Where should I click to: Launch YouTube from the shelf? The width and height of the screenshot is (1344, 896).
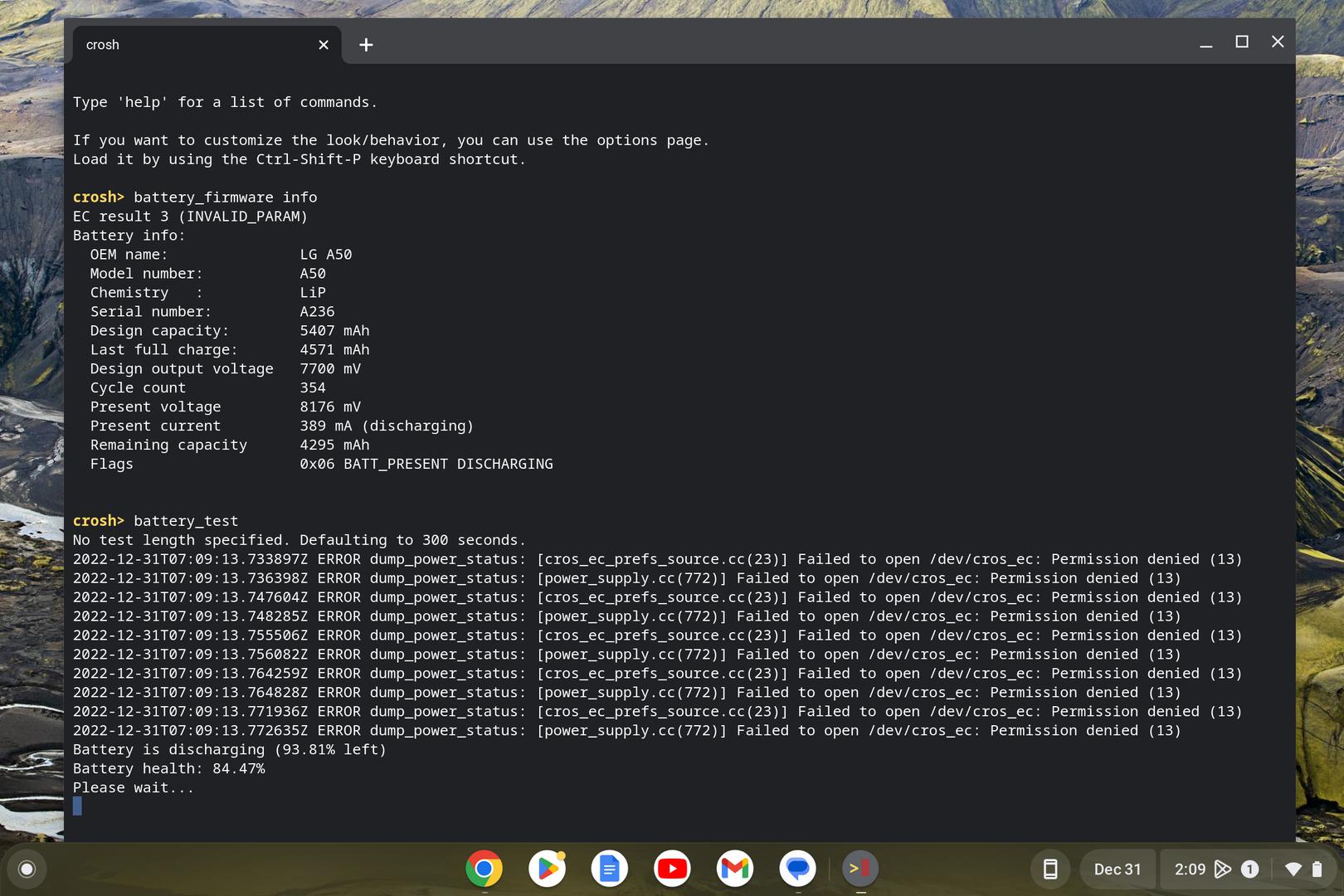(672, 869)
